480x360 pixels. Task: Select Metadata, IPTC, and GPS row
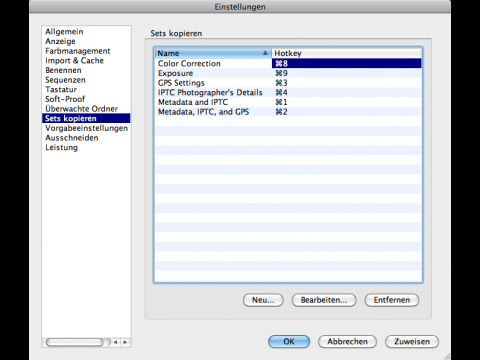point(288,112)
